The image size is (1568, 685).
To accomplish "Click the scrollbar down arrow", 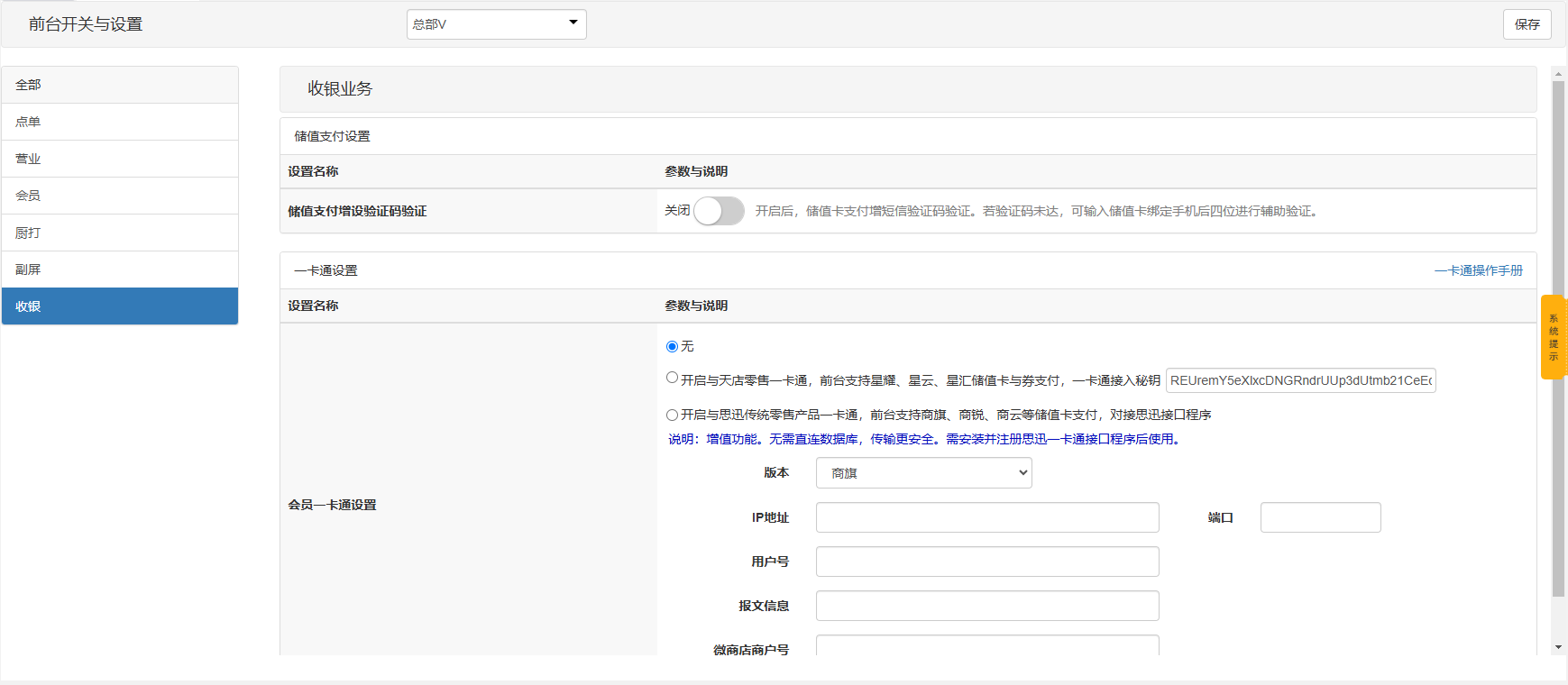I will pos(1558,647).
